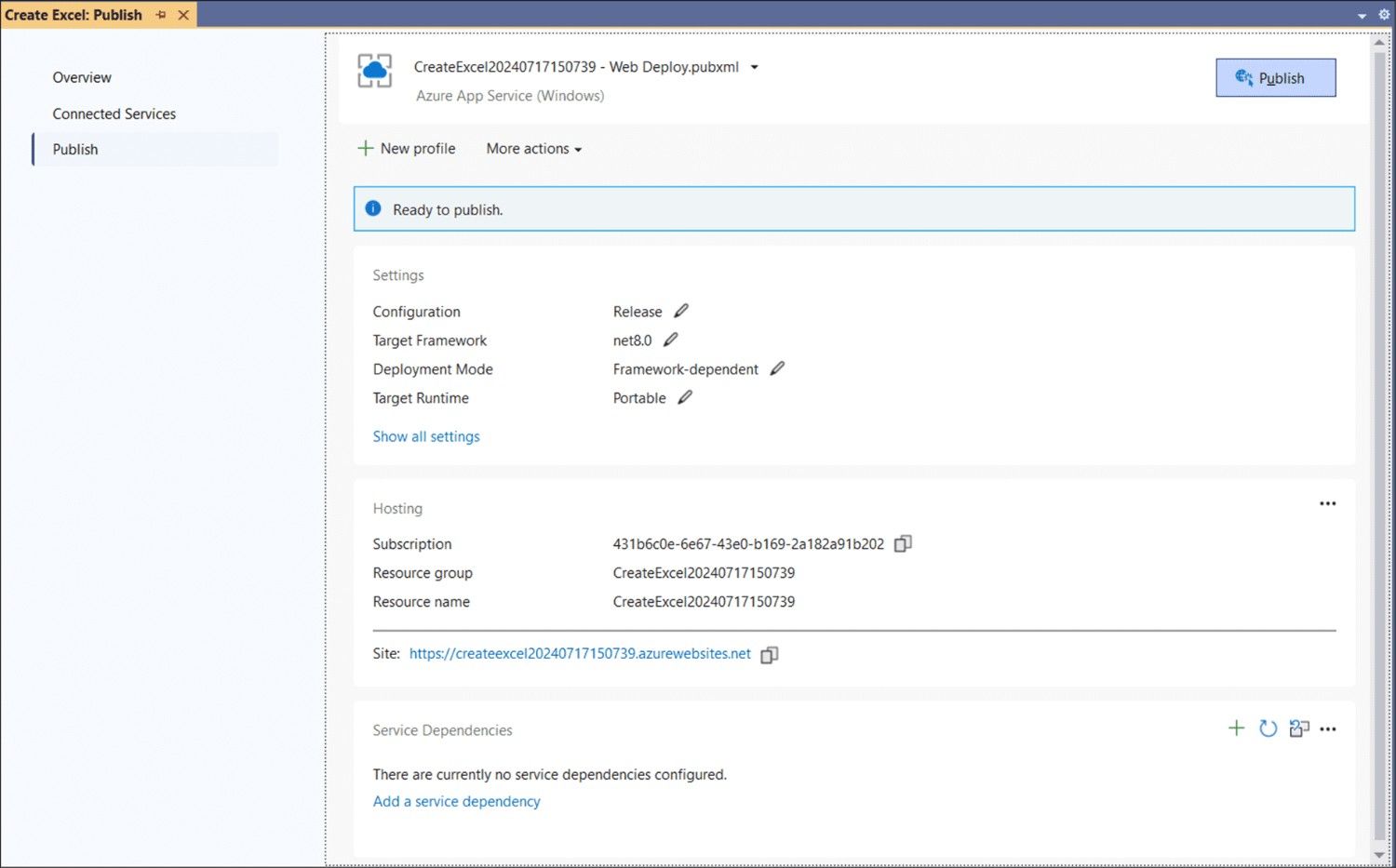
Task: Open the azurewebsites.net site link
Action: pos(580,654)
